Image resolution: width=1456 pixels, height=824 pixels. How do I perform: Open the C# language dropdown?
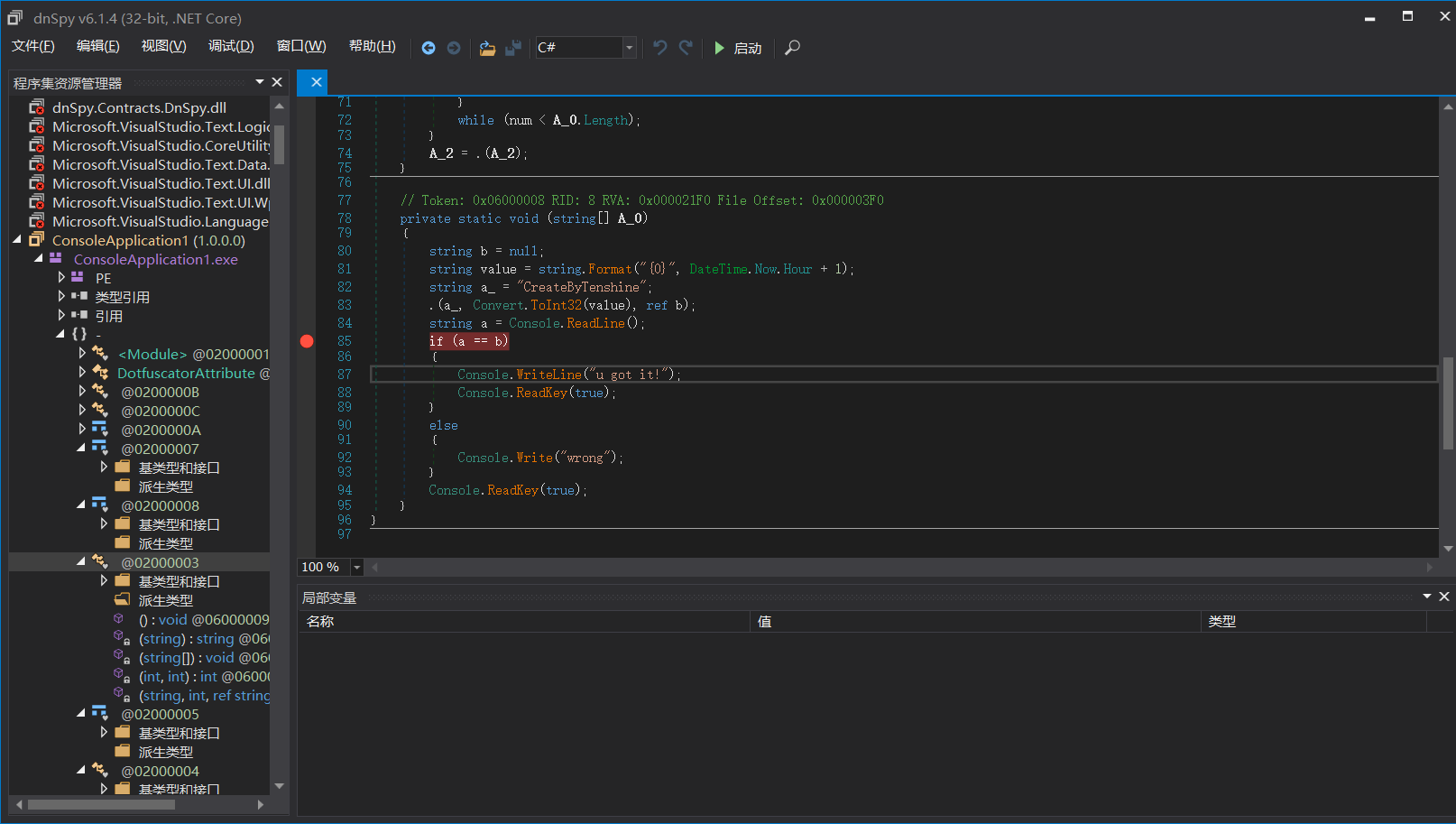(x=629, y=48)
